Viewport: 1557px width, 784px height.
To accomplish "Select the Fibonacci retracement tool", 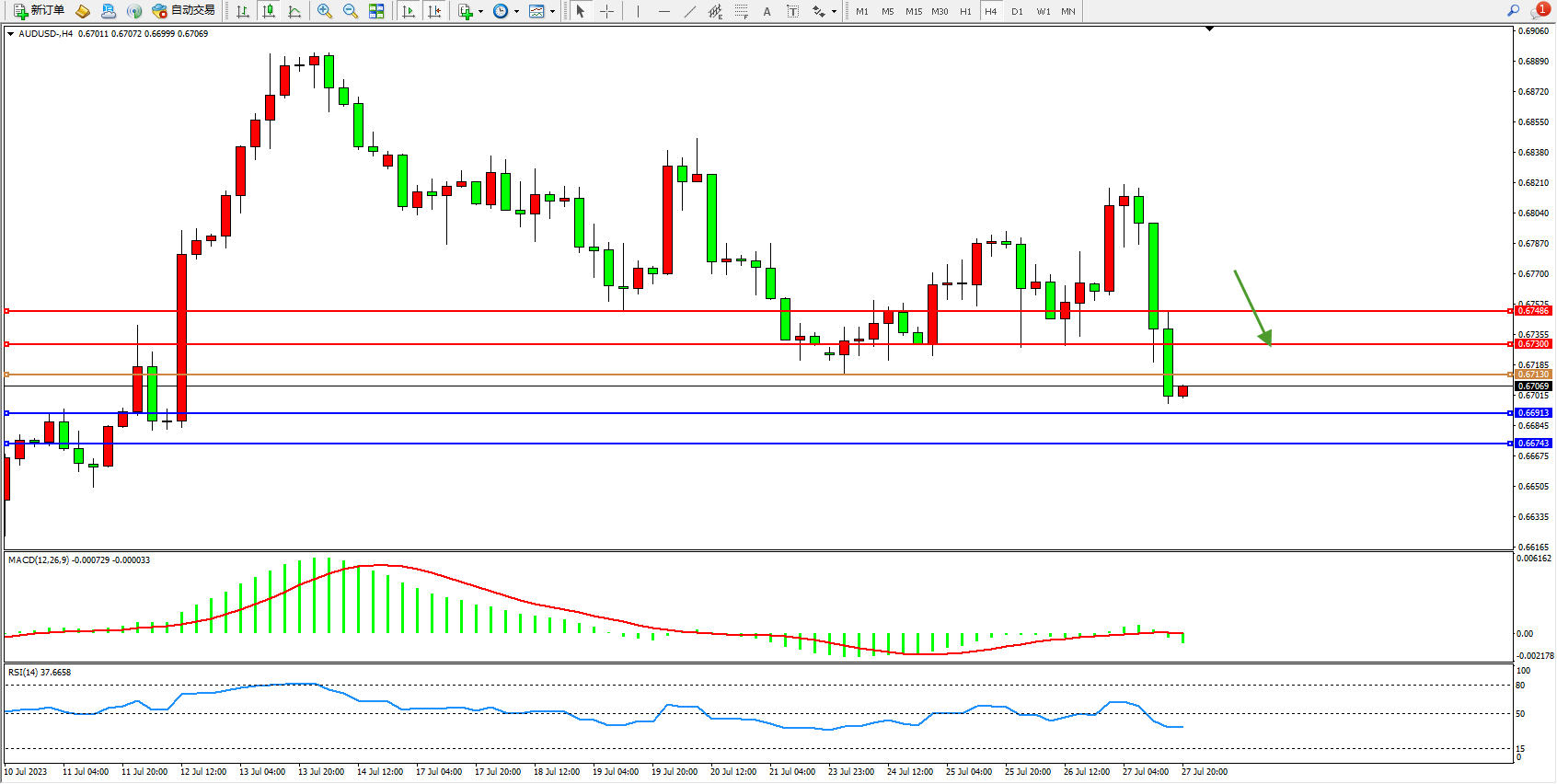I will [x=741, y=11].
